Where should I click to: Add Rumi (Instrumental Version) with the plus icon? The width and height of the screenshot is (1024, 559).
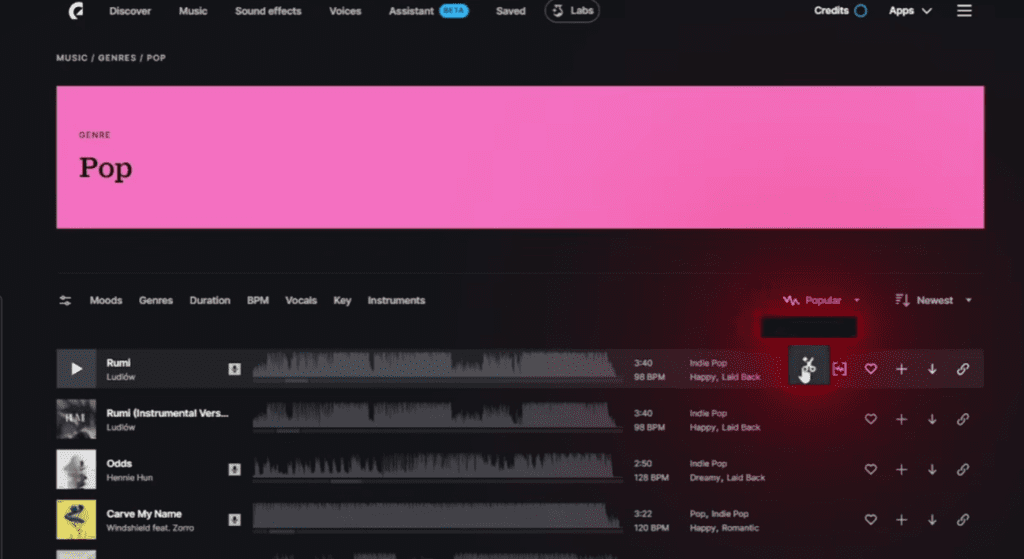901,419
